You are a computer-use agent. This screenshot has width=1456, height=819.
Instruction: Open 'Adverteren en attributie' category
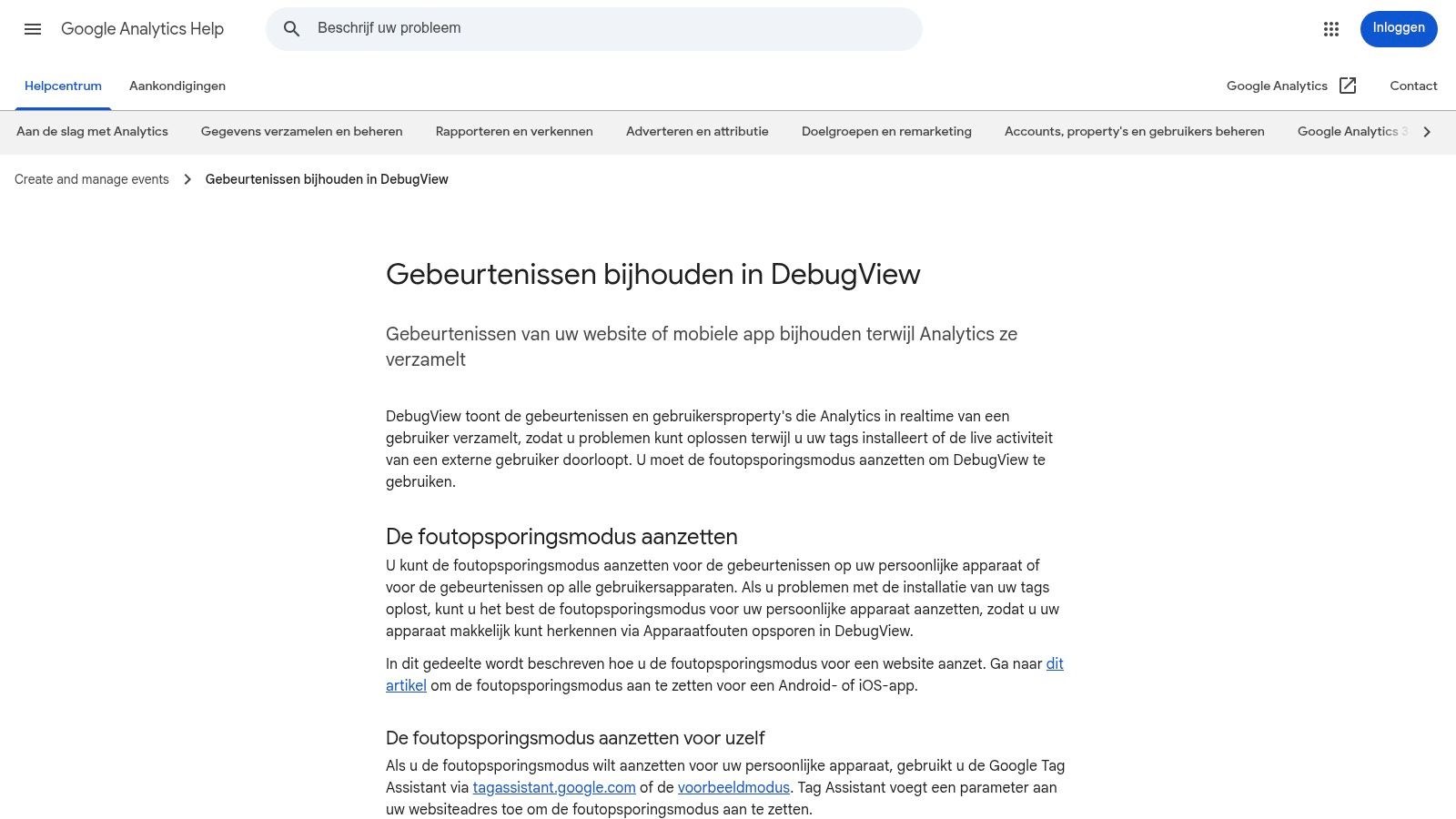(x=697, y=132)
